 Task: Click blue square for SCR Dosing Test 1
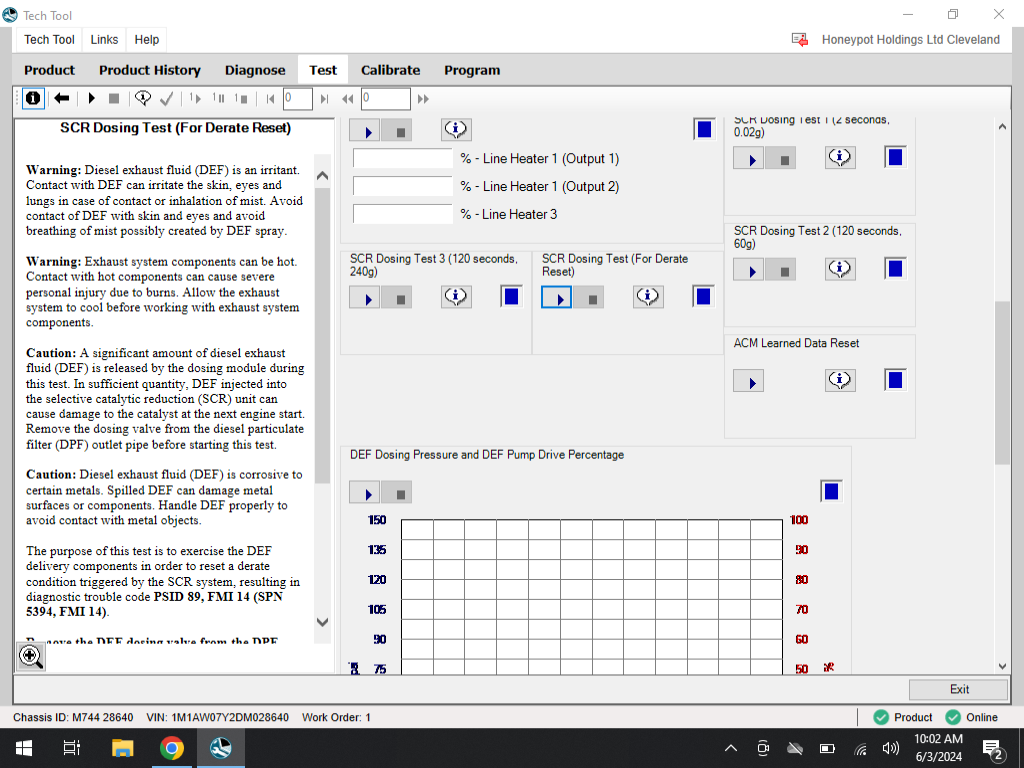coord(895,157)
